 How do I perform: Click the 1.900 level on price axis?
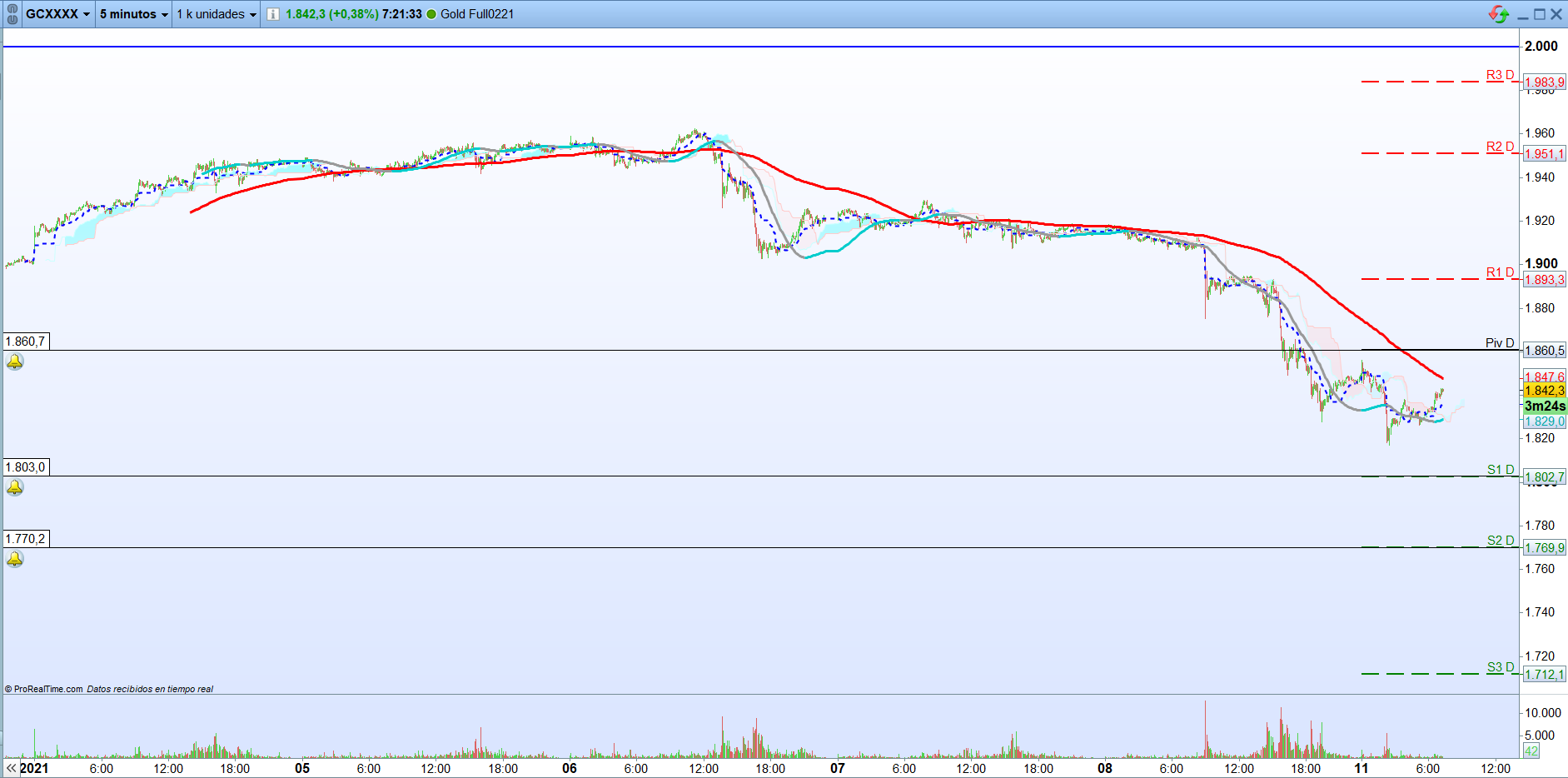pyautogui.click(x=1541, y=263)
